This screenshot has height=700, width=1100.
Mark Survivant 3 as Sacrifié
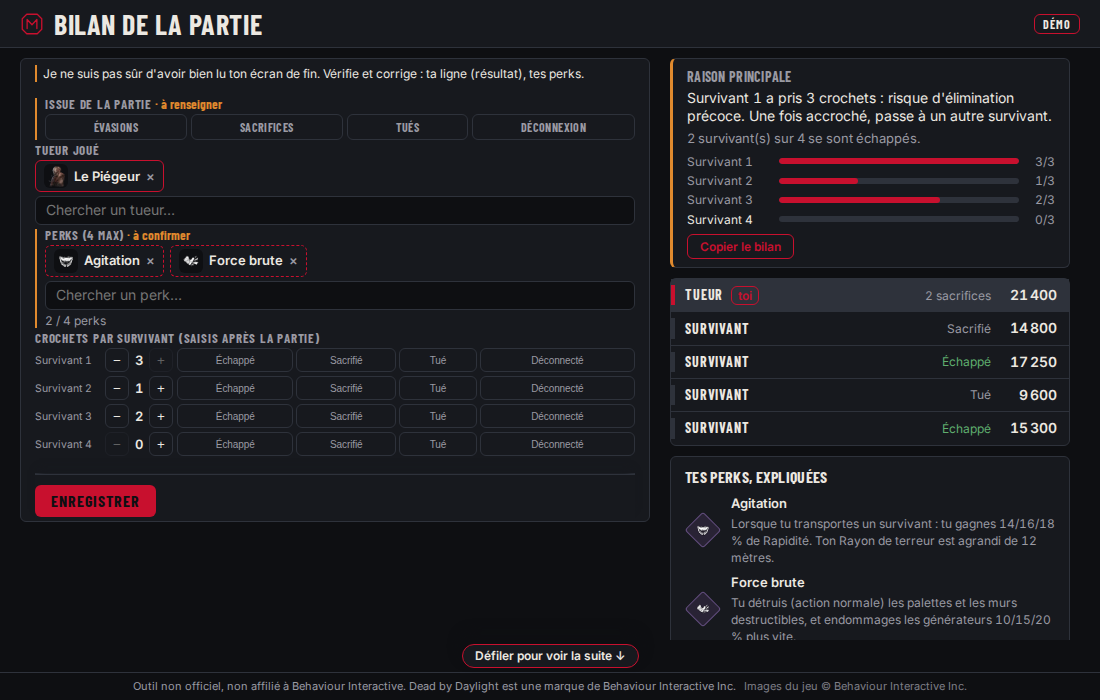click(x=346, y=417)
